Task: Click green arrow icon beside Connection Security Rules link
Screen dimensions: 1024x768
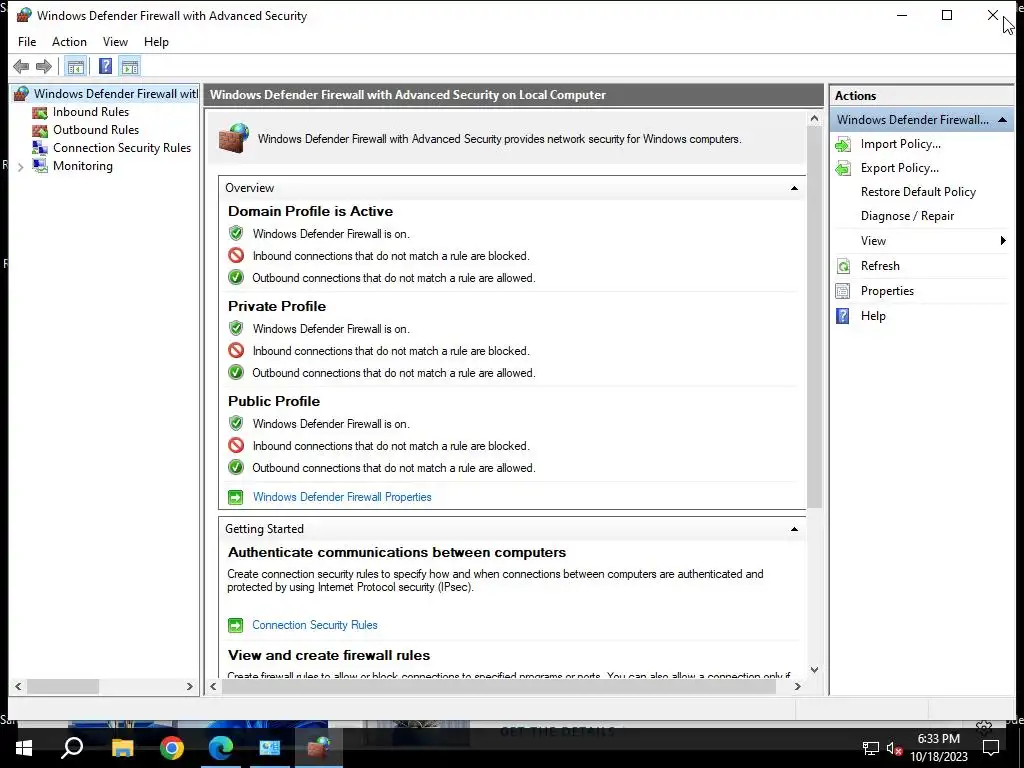Action: click(235, 626)
